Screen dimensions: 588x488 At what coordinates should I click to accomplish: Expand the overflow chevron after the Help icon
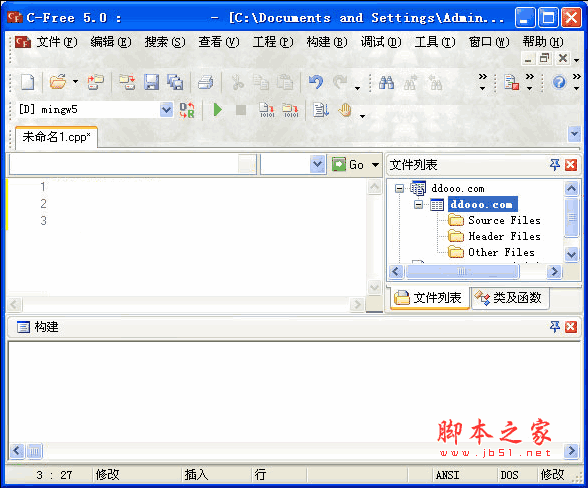point(577,82)
